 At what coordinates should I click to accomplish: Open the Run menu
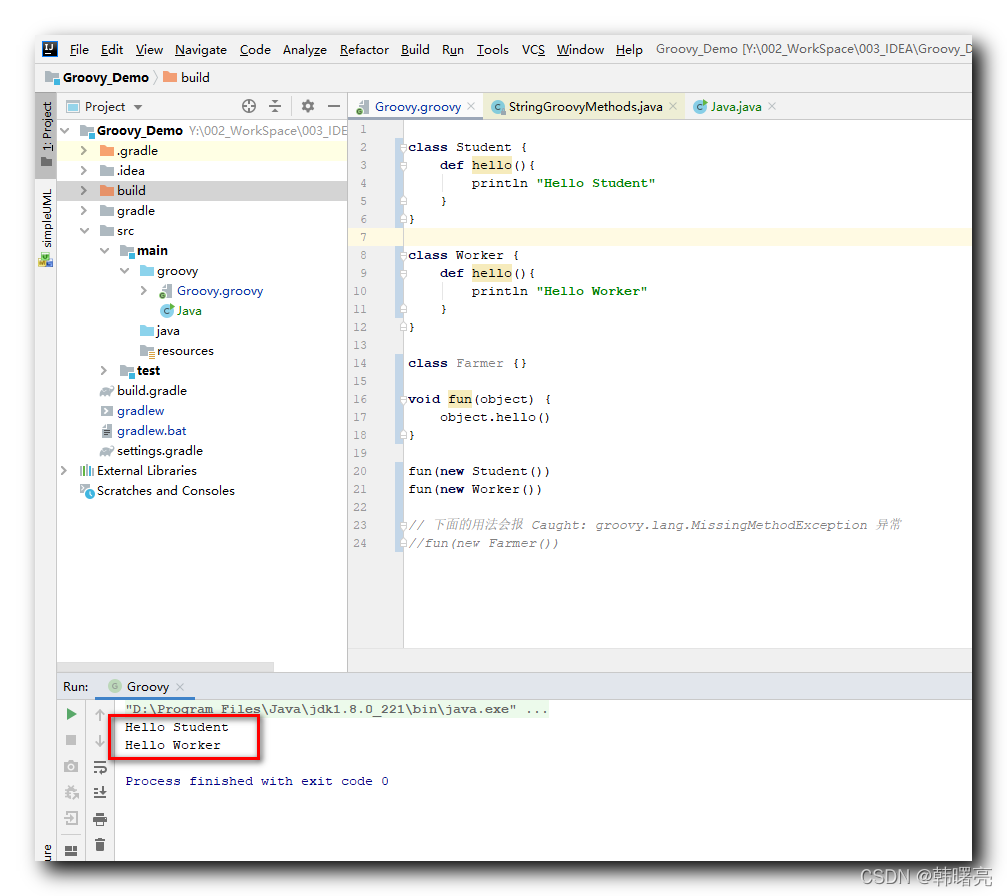point(453,49)
